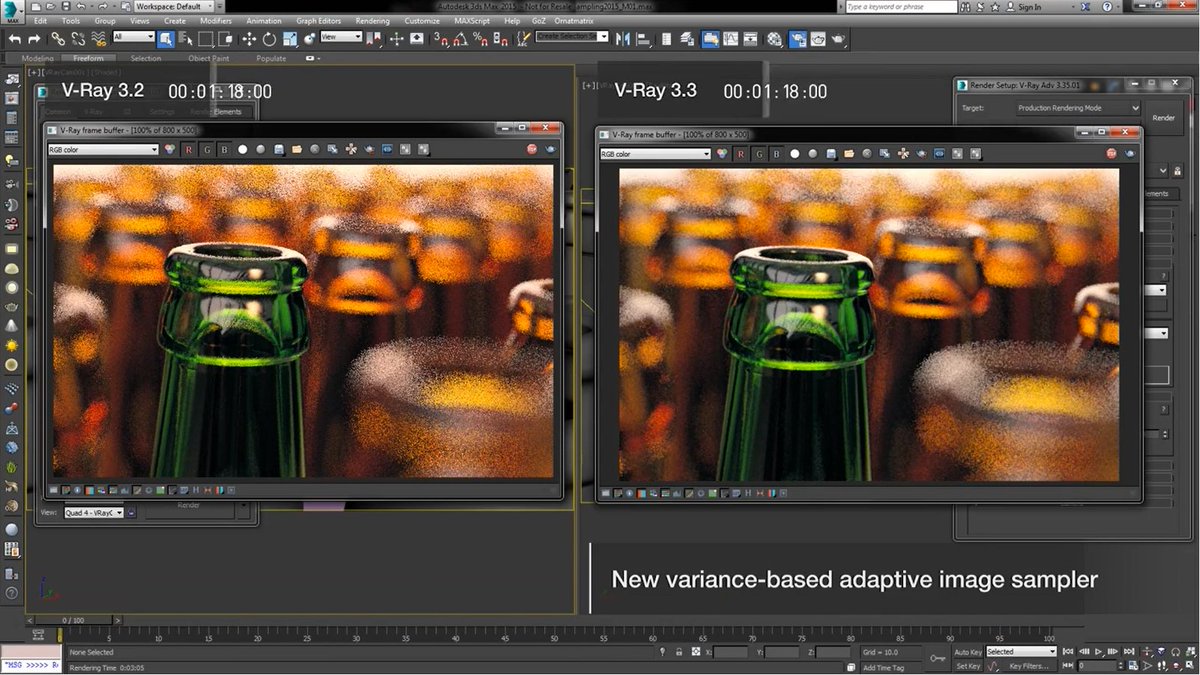Toggle red channel in V-Ray 3.3 buffer
Screen dimensions: 1200x675
(741, 154)
